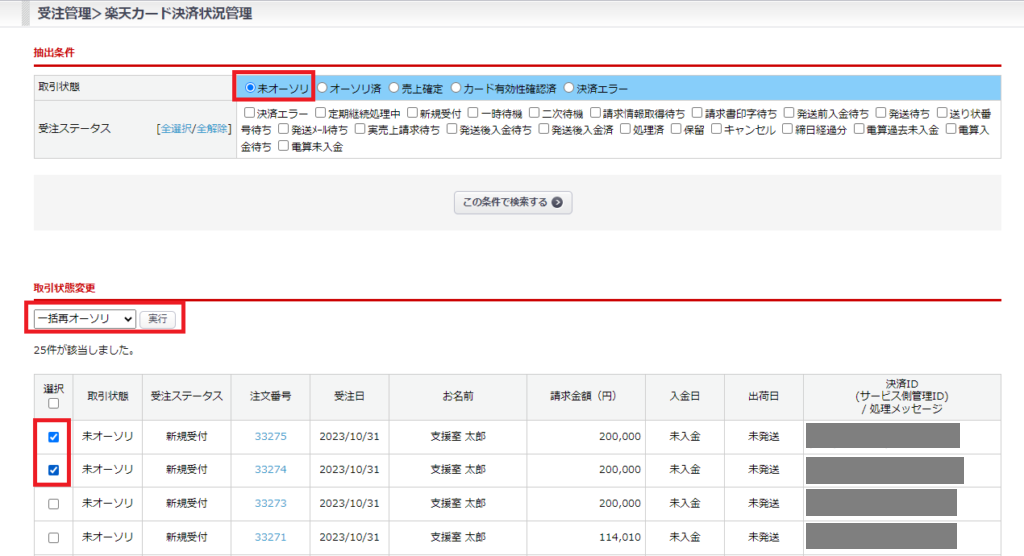The image size is (1024, 556).
Task: Click the 全選択 link
Action: coord(176,130)
